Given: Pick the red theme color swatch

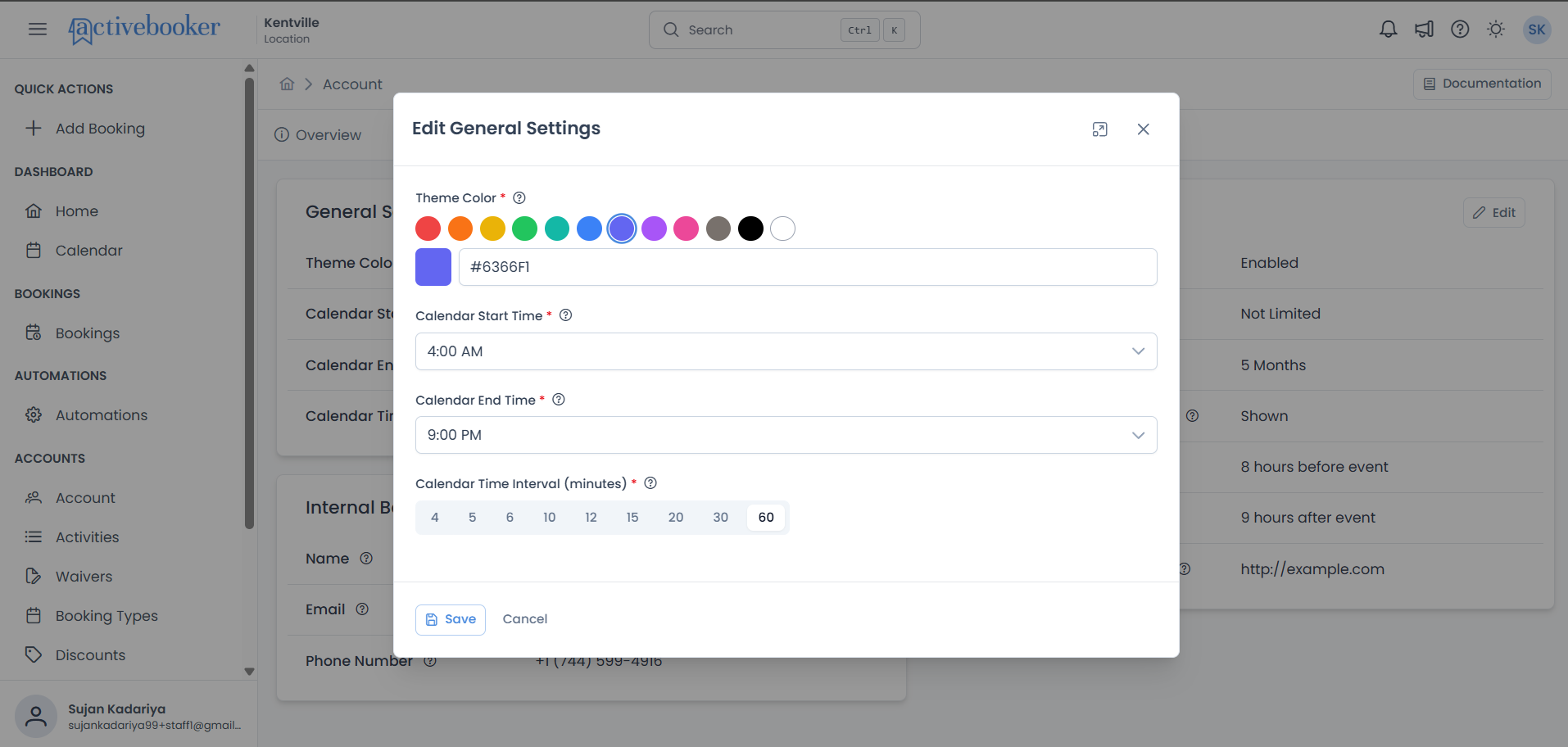Looking at the screenshot, I should (x=428, y=229).
